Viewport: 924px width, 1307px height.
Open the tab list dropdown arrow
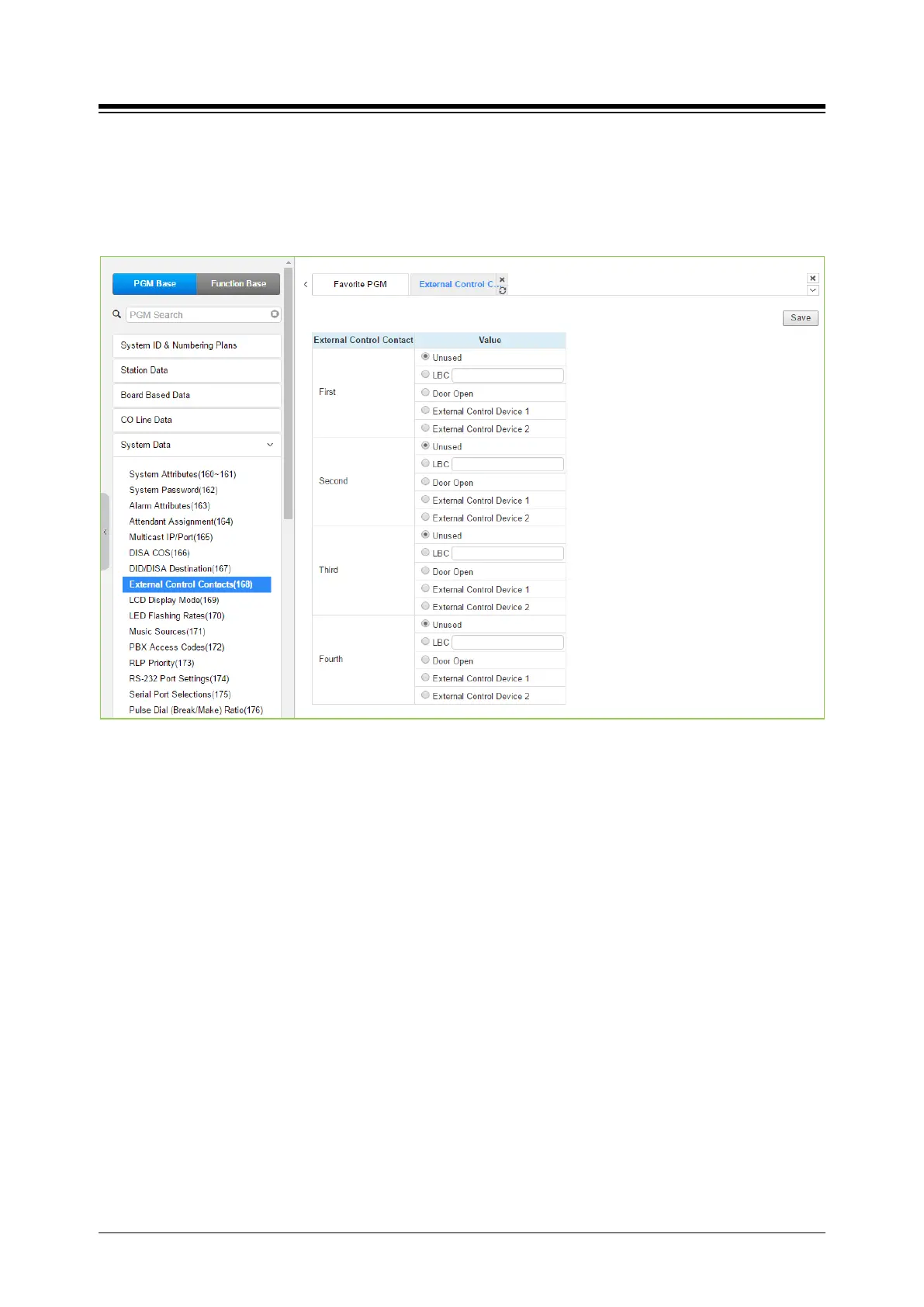812,290
